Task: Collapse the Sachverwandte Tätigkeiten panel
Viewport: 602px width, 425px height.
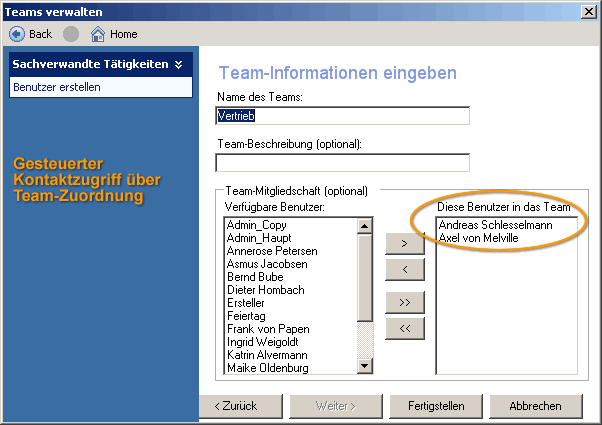Action: pyautogui.click(x=178, y=64)
